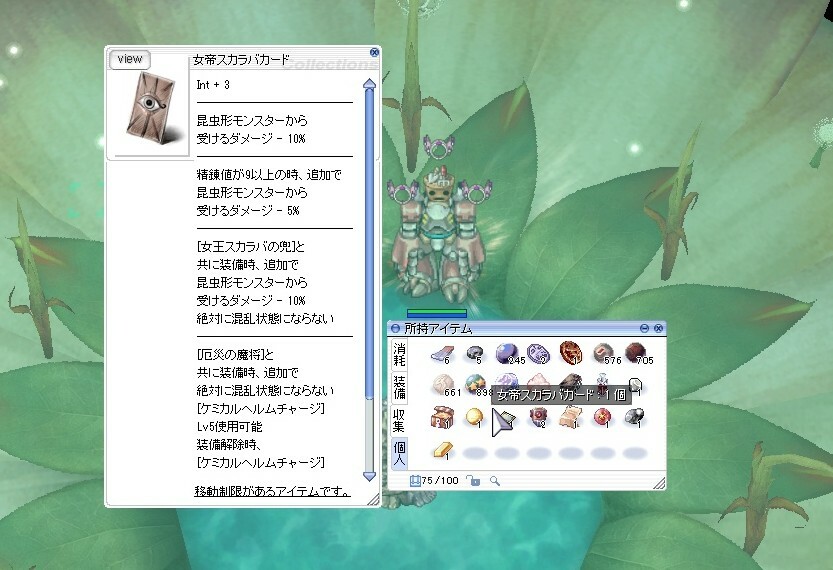Click the text Lv5使用可能
The width and height of the screenshot is (833, 570).
(230, 427)
